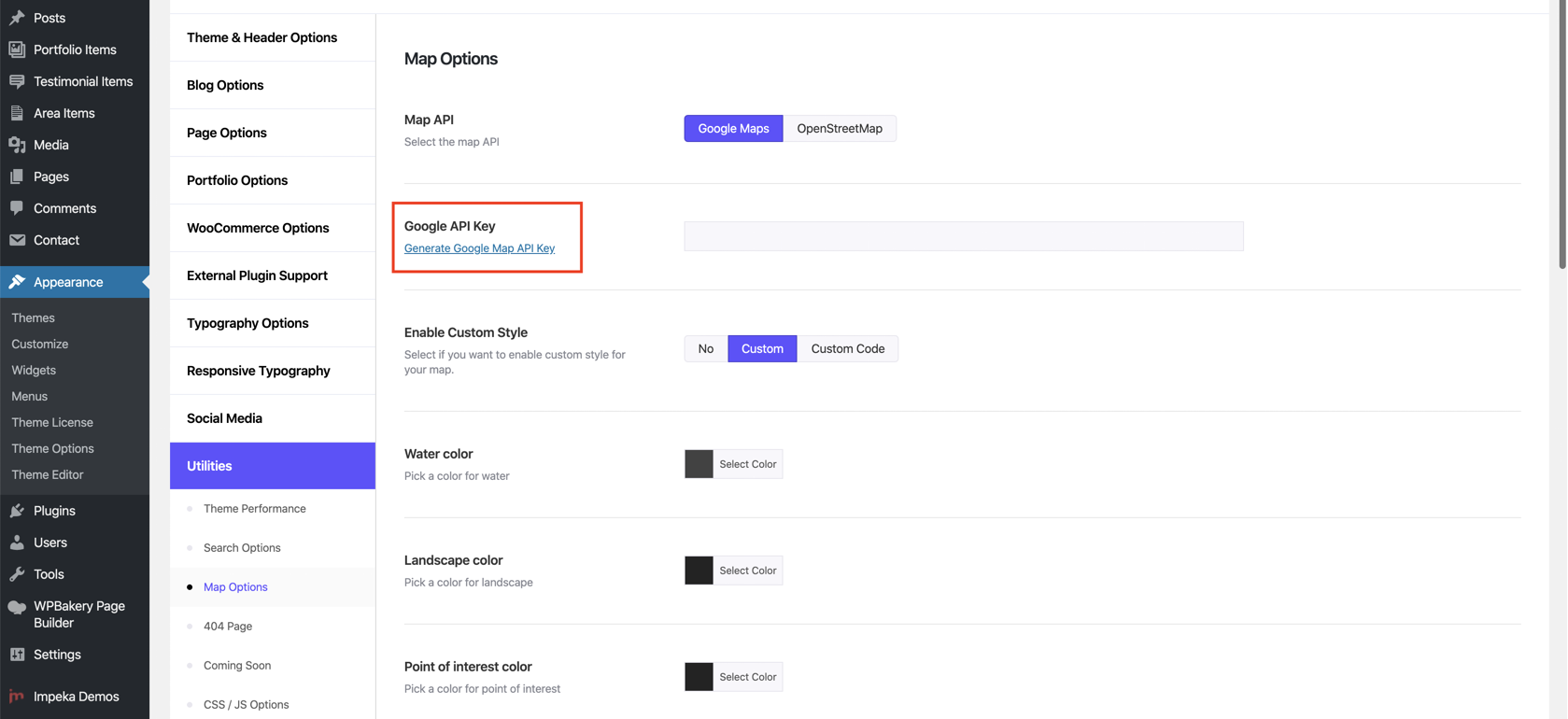1568x719 pixels.
Task: Select Map Options sub-item
Action: point(235,587)
